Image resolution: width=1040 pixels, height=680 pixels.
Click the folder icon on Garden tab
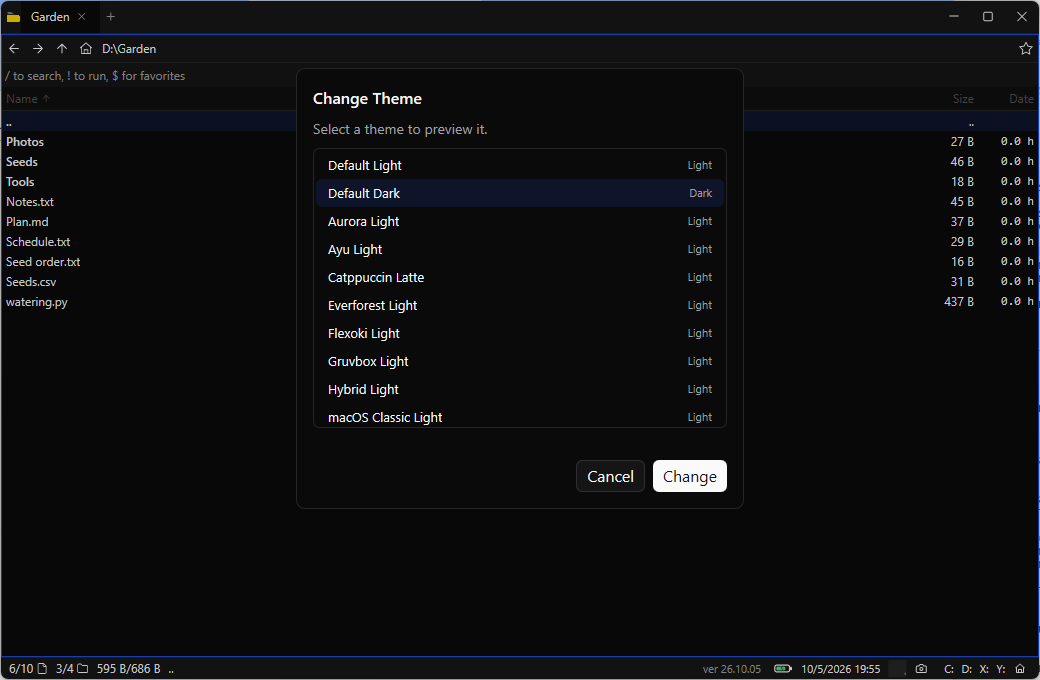[x=13, y=17]
